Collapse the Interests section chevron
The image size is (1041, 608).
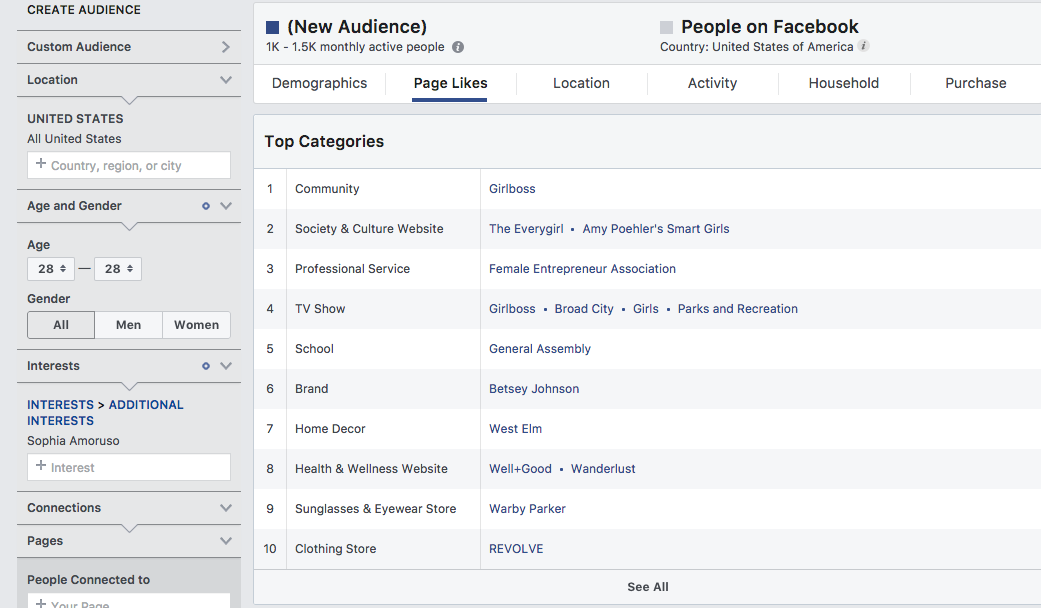pos(226,366)
